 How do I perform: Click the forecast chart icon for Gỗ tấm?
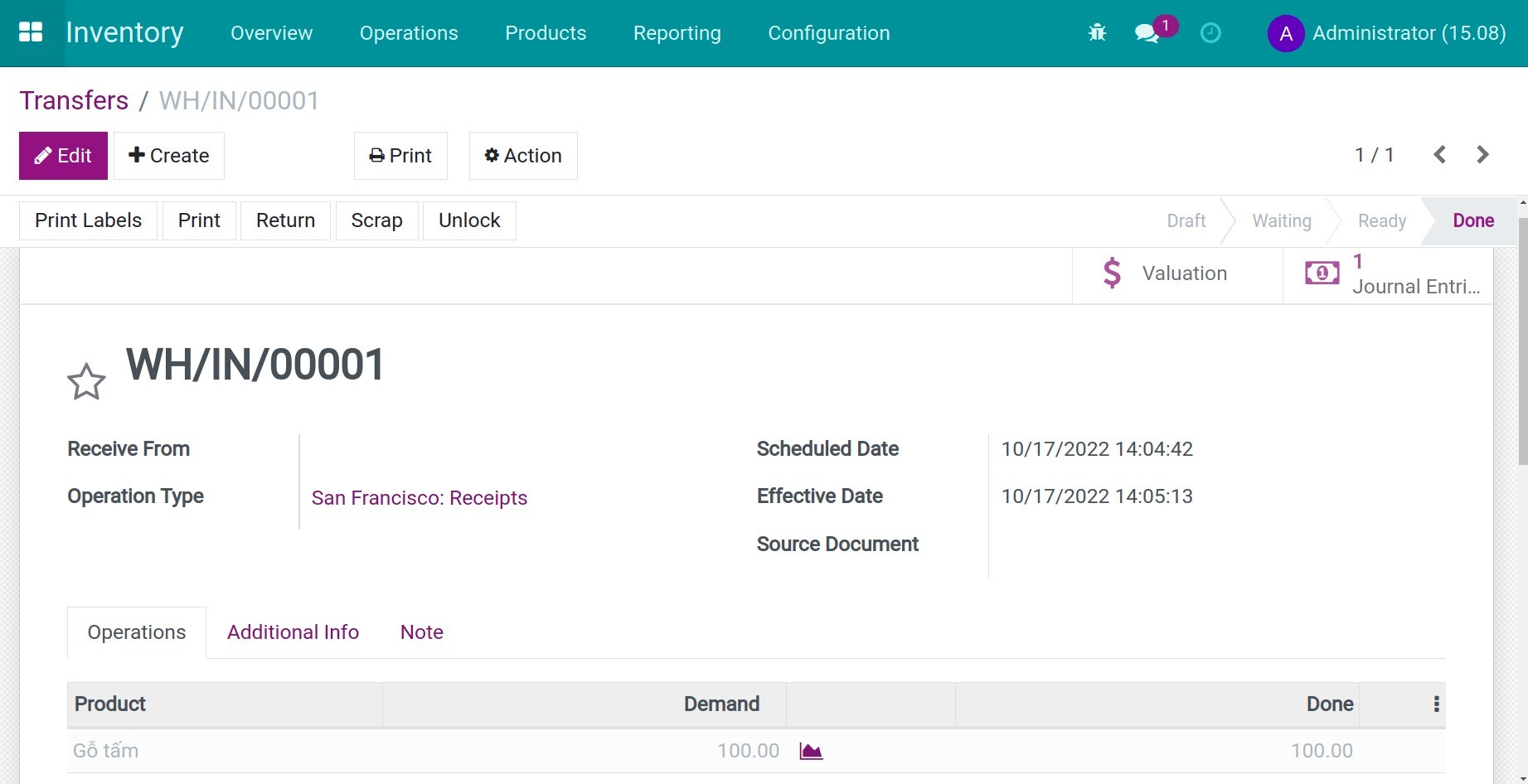tap(811, 751)
